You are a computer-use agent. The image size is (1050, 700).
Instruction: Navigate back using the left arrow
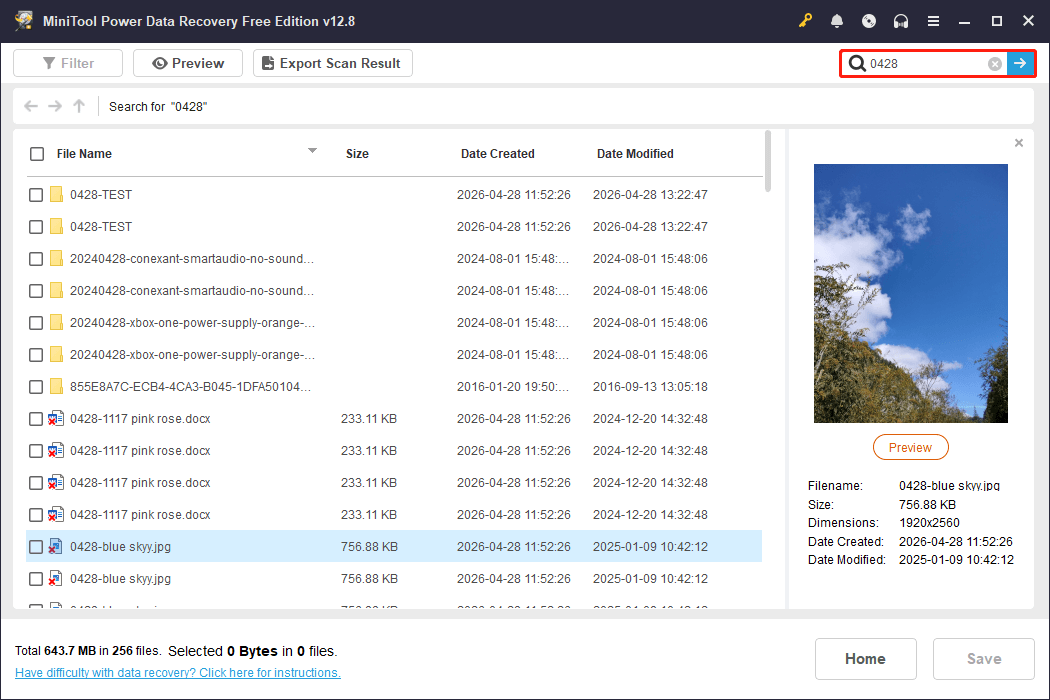[31, 106]
